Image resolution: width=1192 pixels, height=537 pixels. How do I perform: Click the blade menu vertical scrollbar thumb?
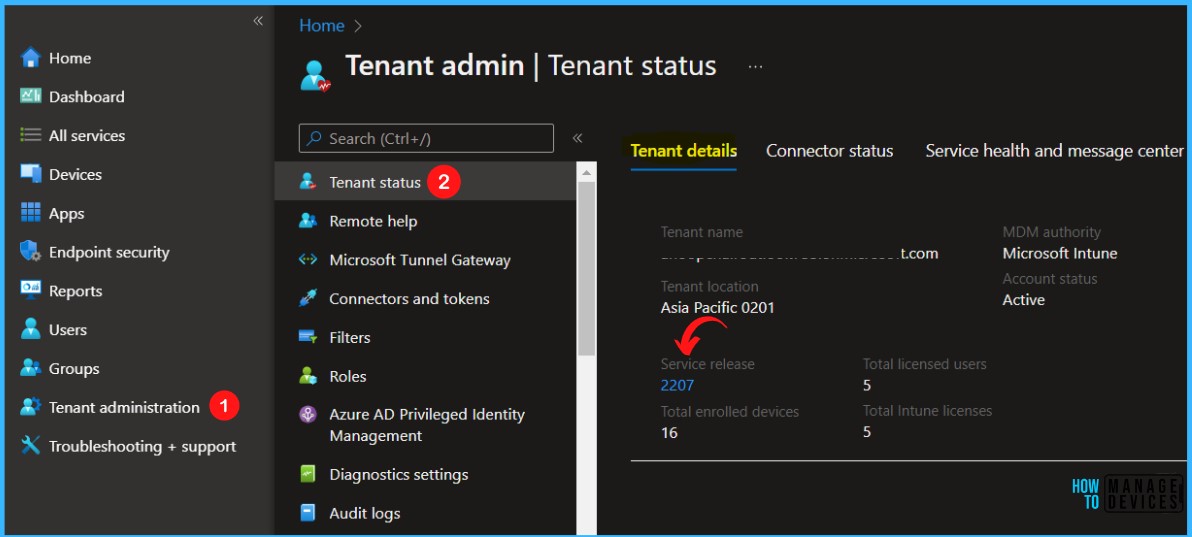tap(586, 268)
